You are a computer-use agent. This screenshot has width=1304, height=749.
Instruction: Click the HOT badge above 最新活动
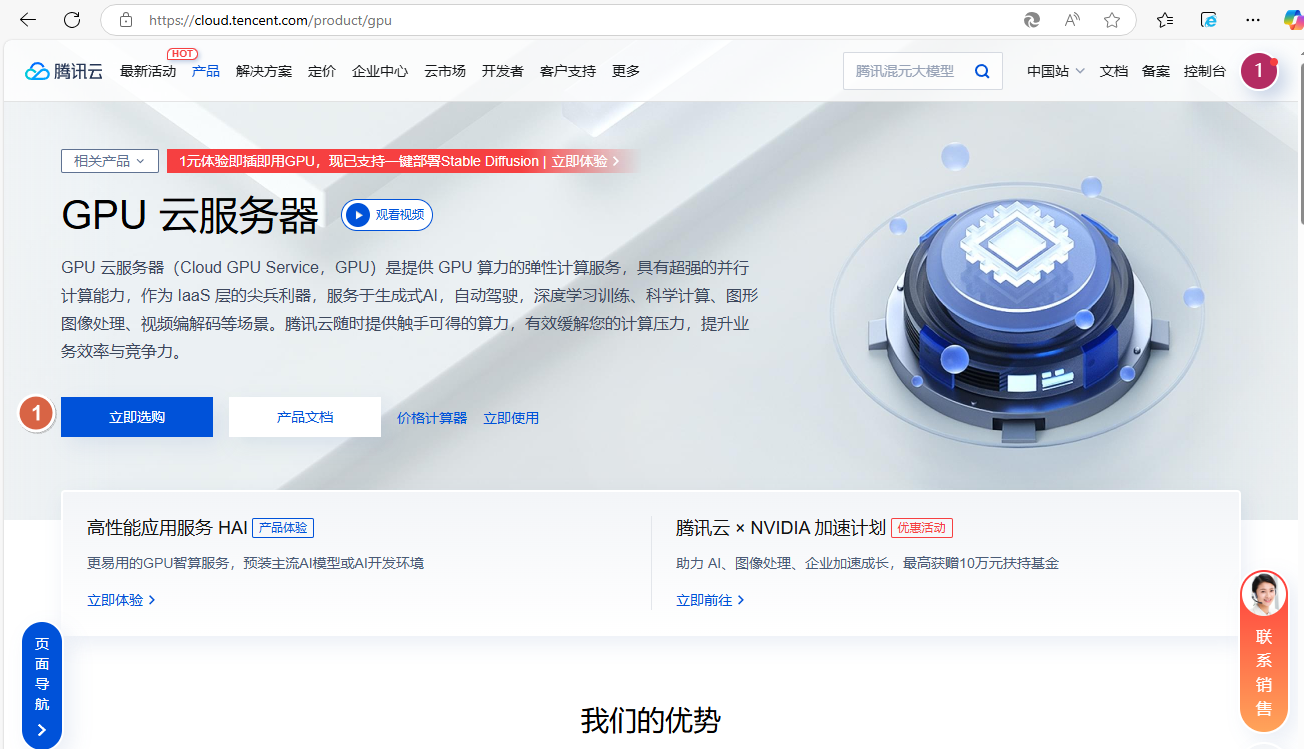pos(182,53)
